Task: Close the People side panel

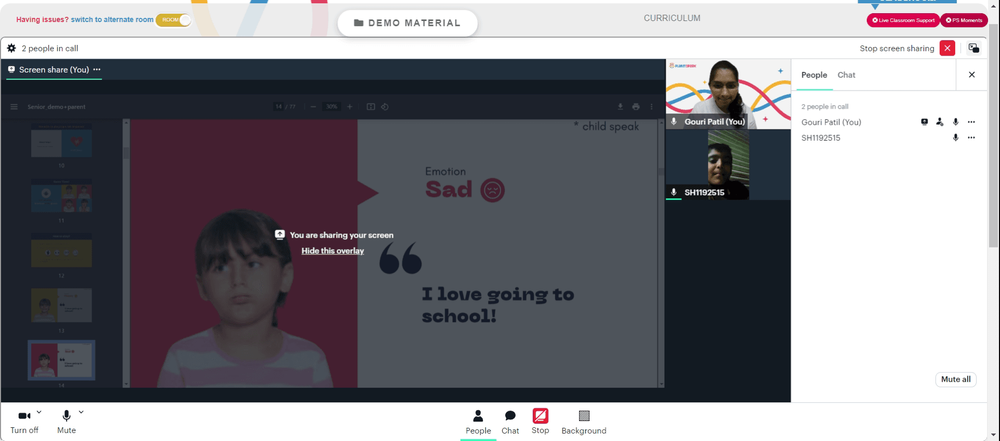Action: point(971,75)
